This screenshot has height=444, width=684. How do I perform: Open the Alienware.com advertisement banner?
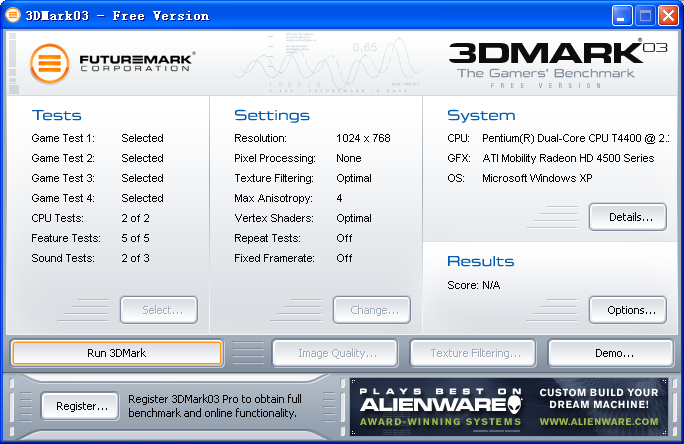(509, 405)
